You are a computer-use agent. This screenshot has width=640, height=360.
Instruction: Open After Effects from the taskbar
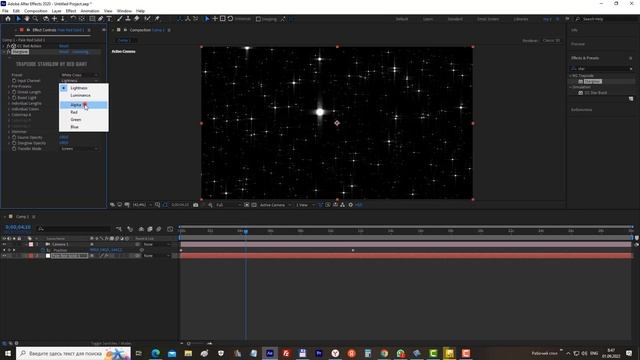pos(270,353)
